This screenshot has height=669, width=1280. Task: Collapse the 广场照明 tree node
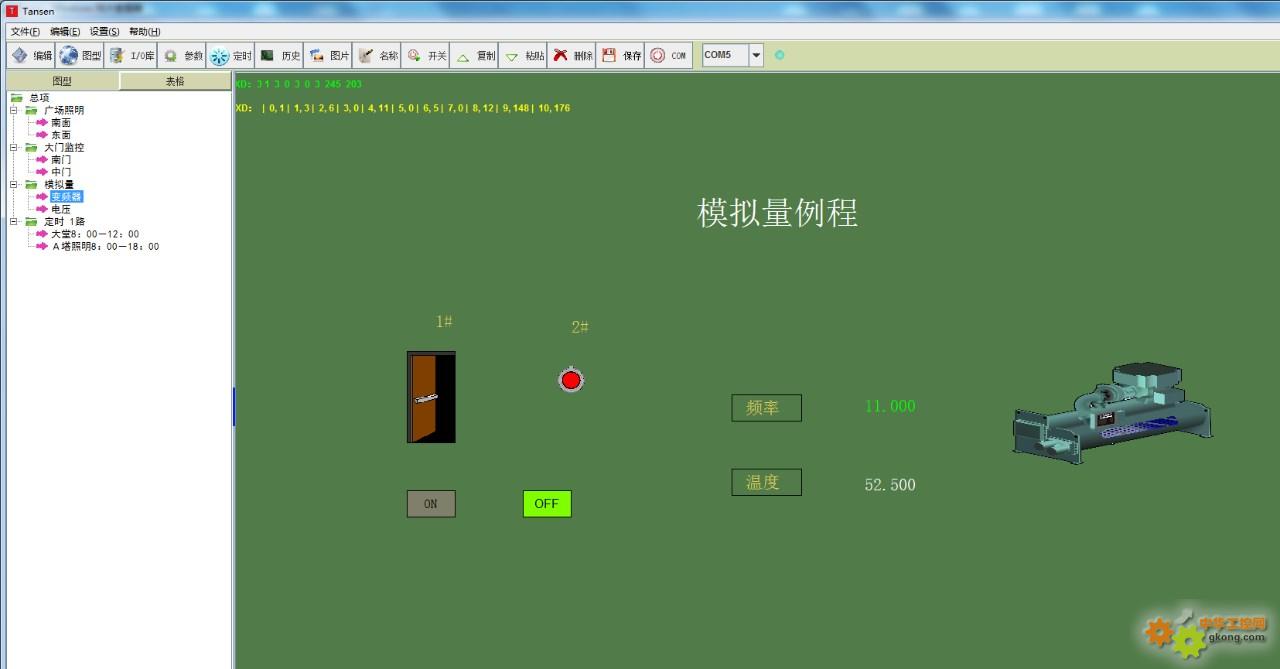pyautogui.click(x=14, y=110)
